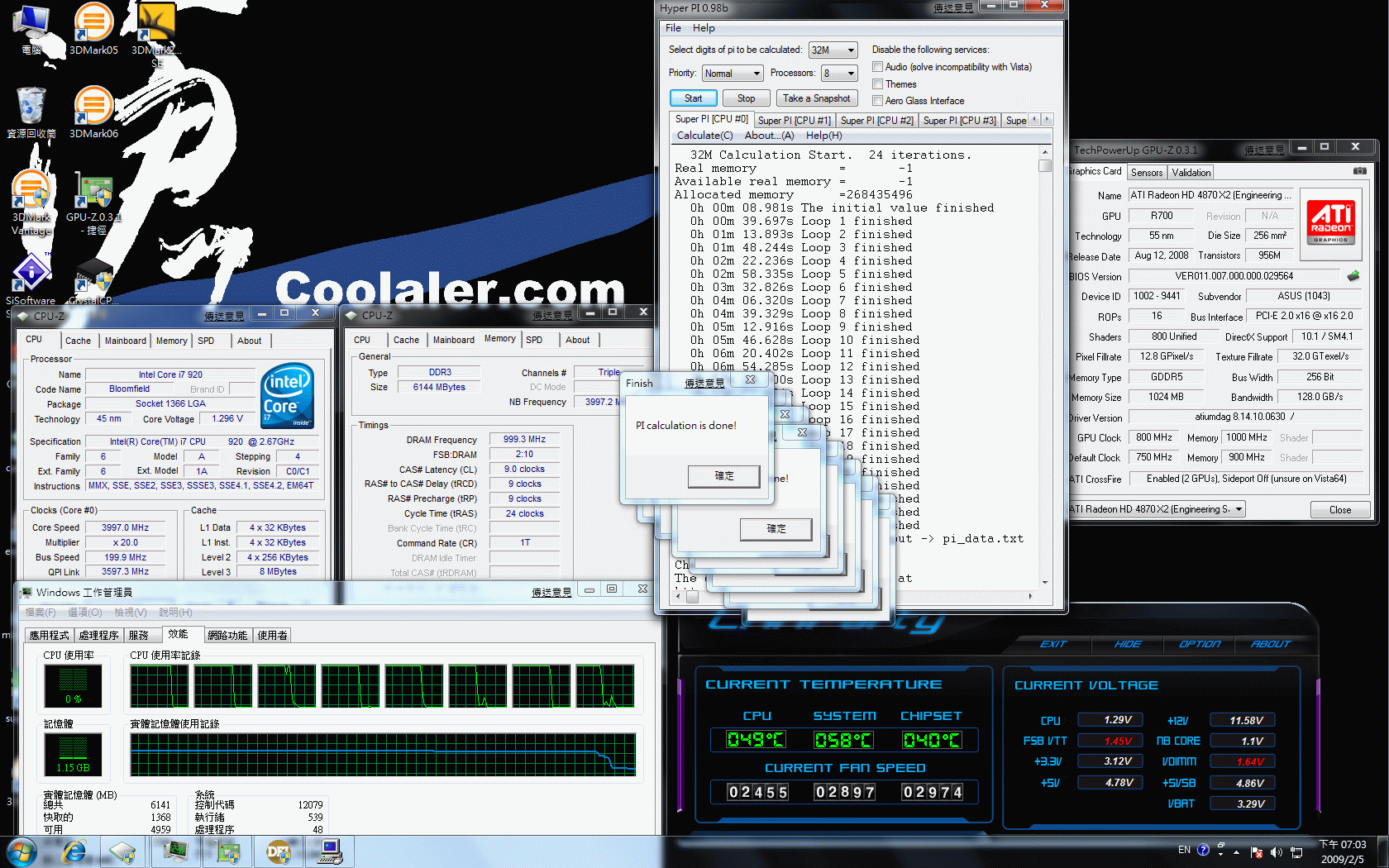Switch to Super PI [CPU #2] tab
Viewport: 1389px width, 868px height.
[876, 121]
